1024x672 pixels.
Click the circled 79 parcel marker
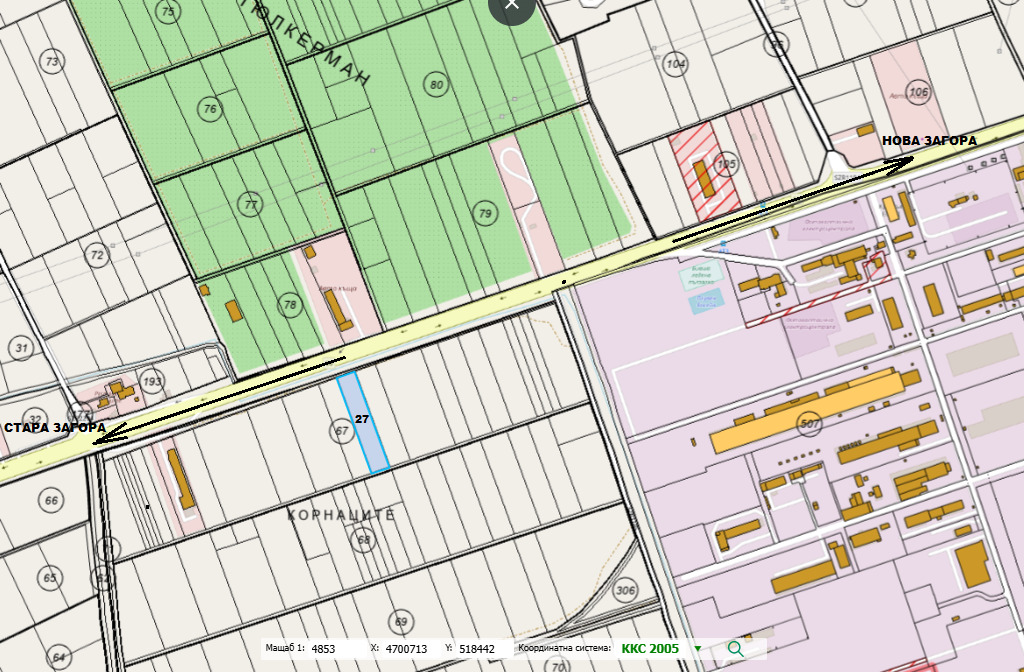(485, 213)
